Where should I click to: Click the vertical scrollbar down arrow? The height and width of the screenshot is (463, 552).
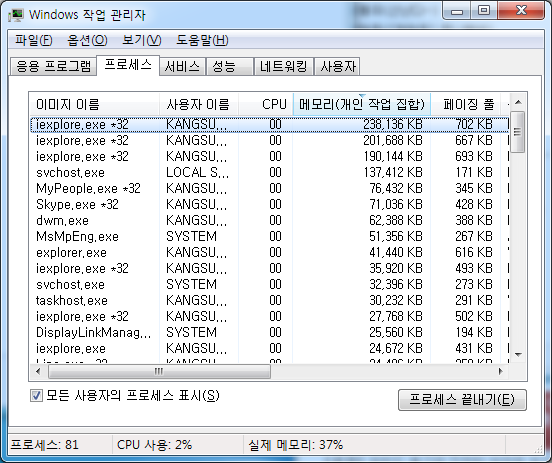518,355
